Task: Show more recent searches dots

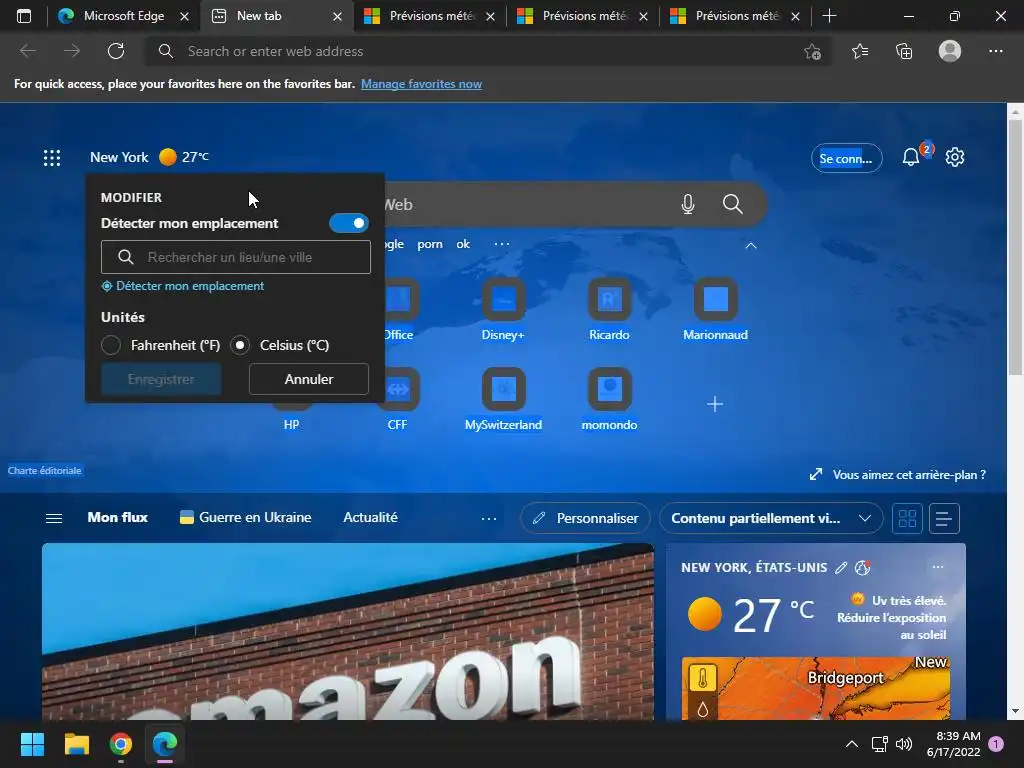Action: [x=502, y=244]
